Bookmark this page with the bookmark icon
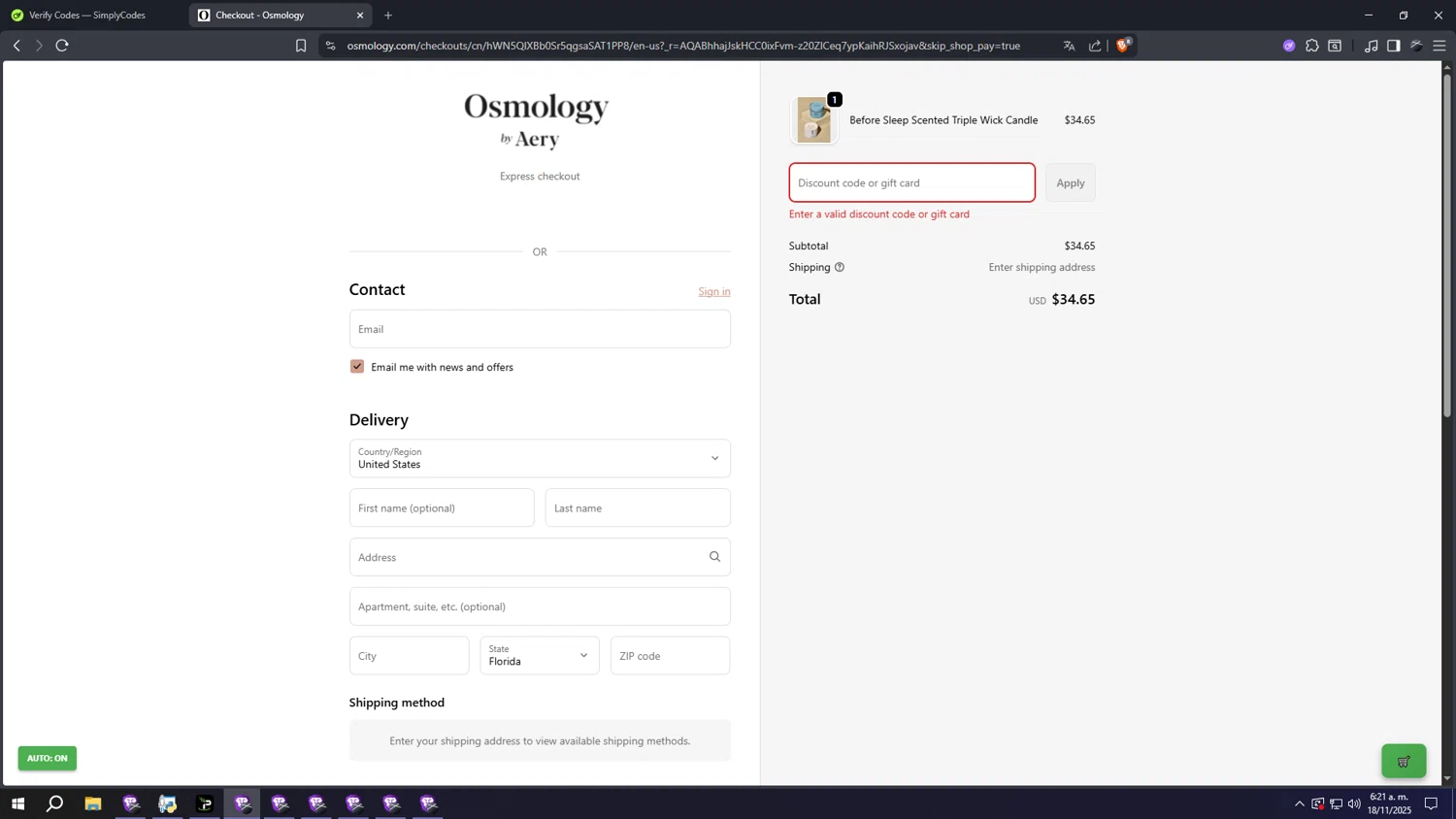 [301, 46]
